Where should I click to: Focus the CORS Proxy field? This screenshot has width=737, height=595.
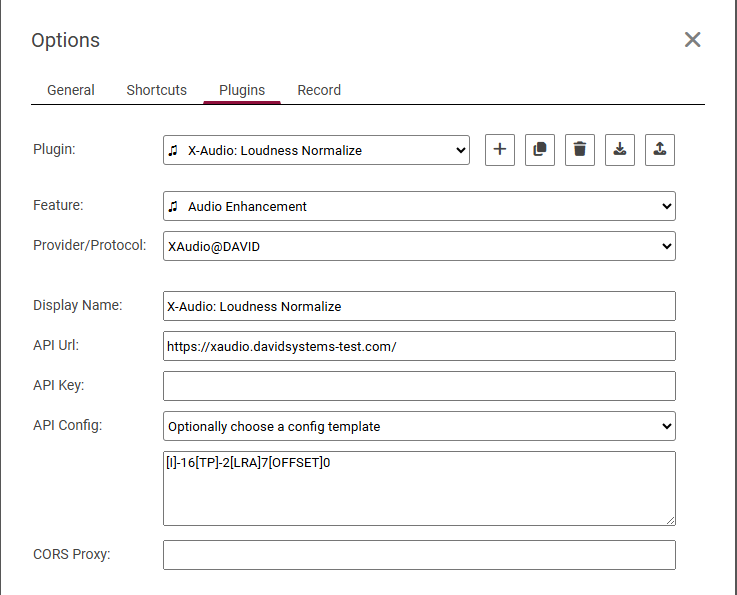pos(419,555)
